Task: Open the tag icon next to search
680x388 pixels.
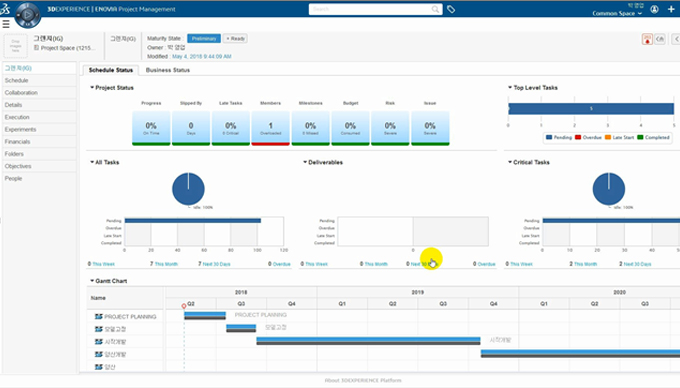Action: point(451,9)
